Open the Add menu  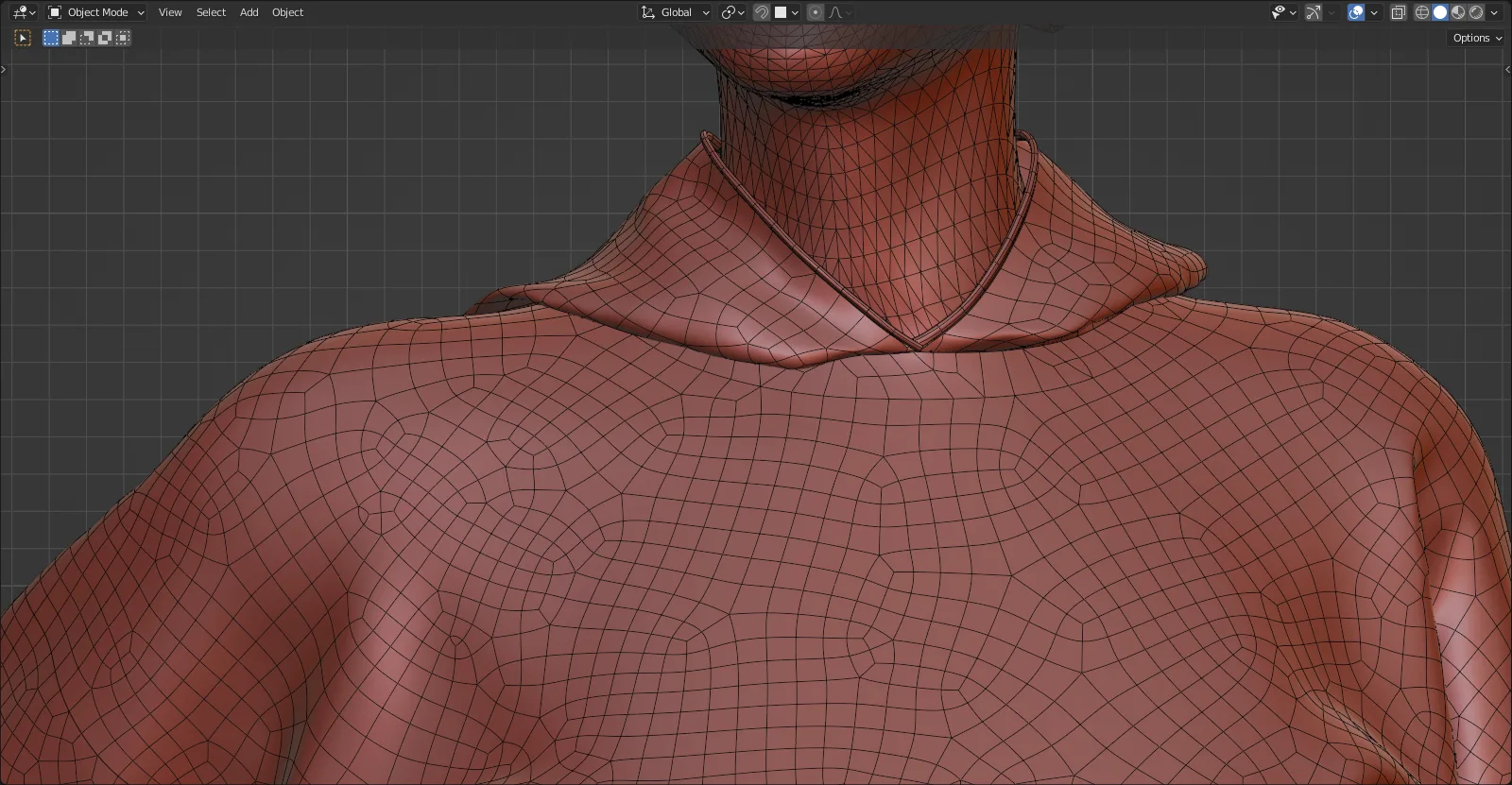coord(249,12)
